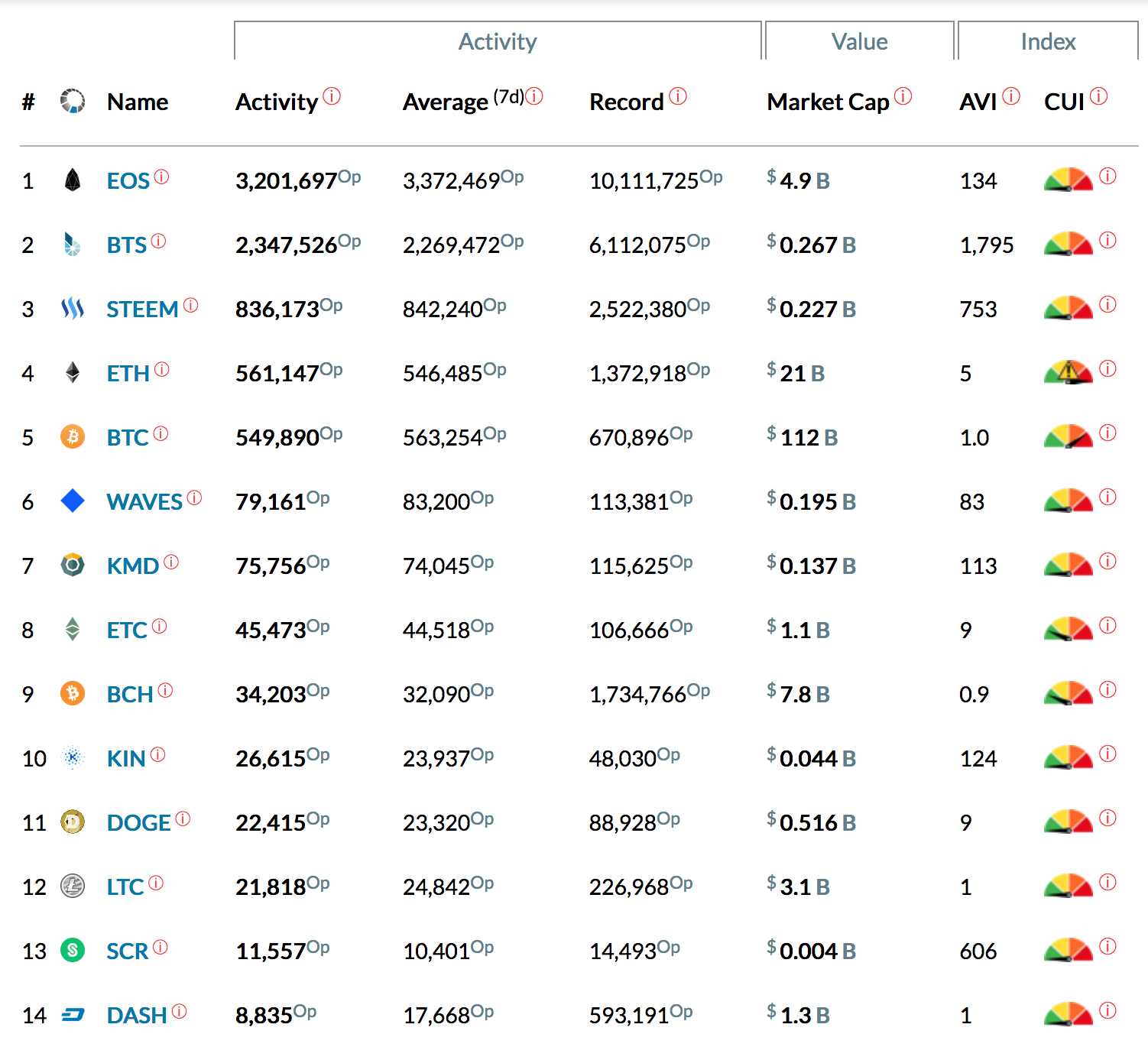Viewport: 1148px width, 1047px height.
Task: Sort table by Record column header
Action: (626, 102)
